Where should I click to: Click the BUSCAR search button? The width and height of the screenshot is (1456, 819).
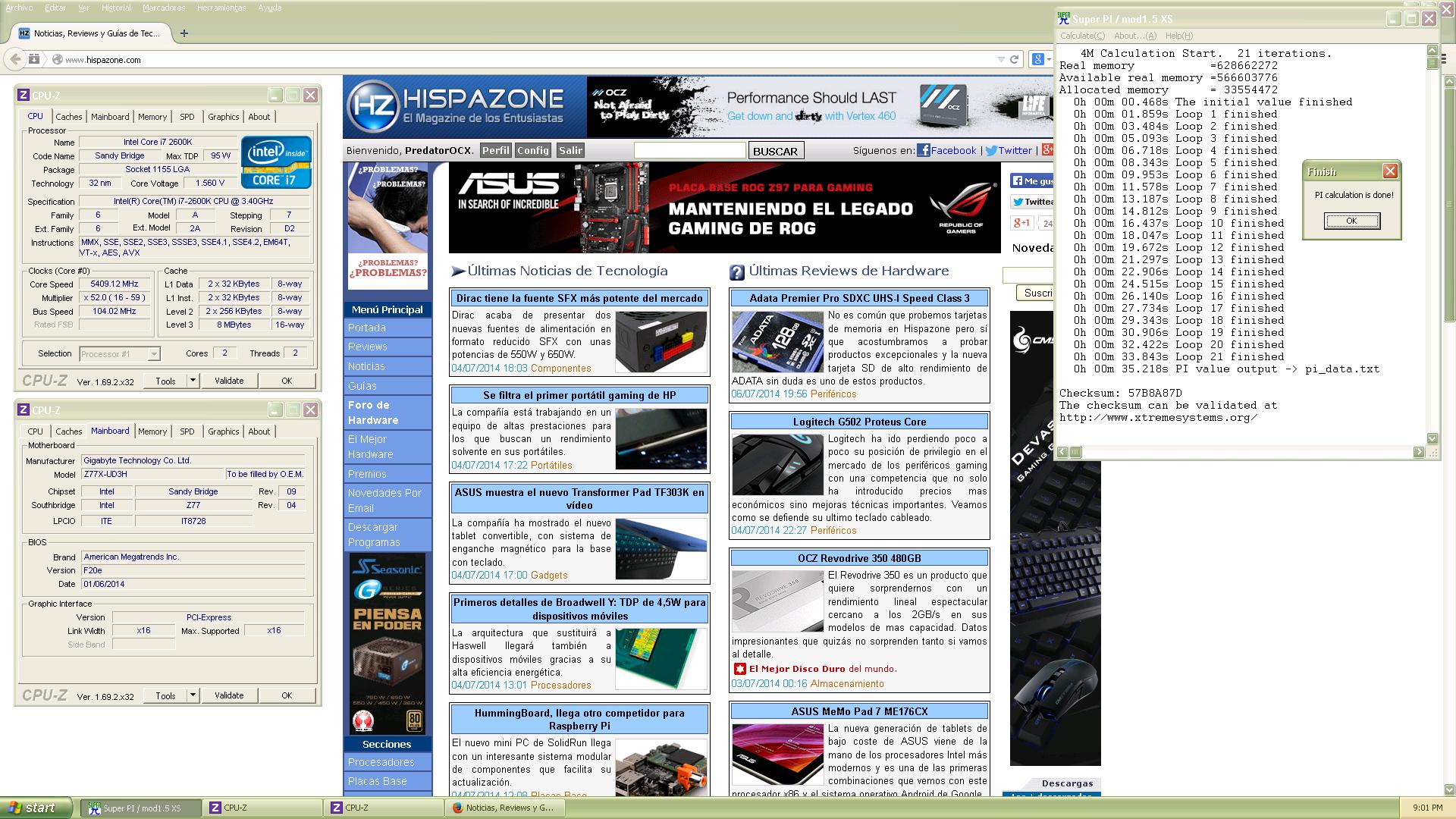pos(774,151)
